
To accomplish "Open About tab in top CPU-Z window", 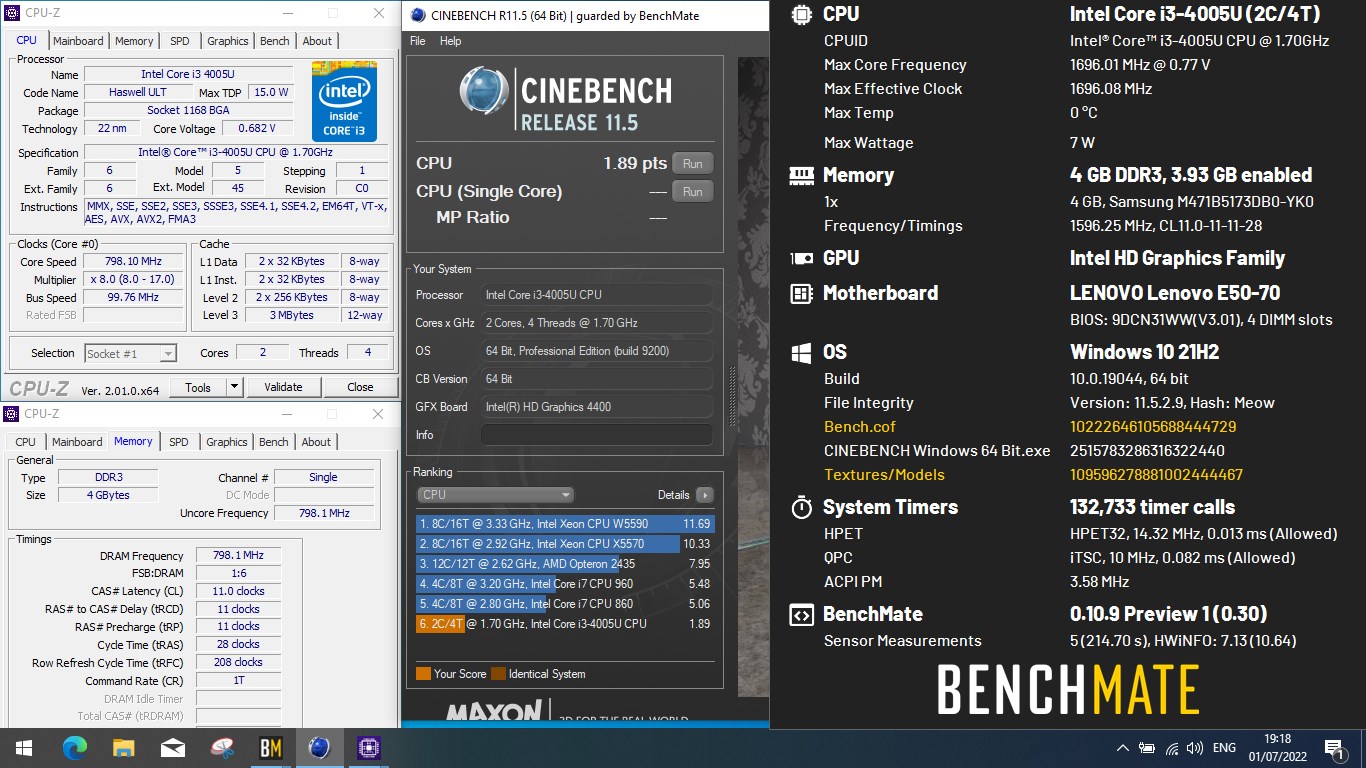I will point(317,41).
